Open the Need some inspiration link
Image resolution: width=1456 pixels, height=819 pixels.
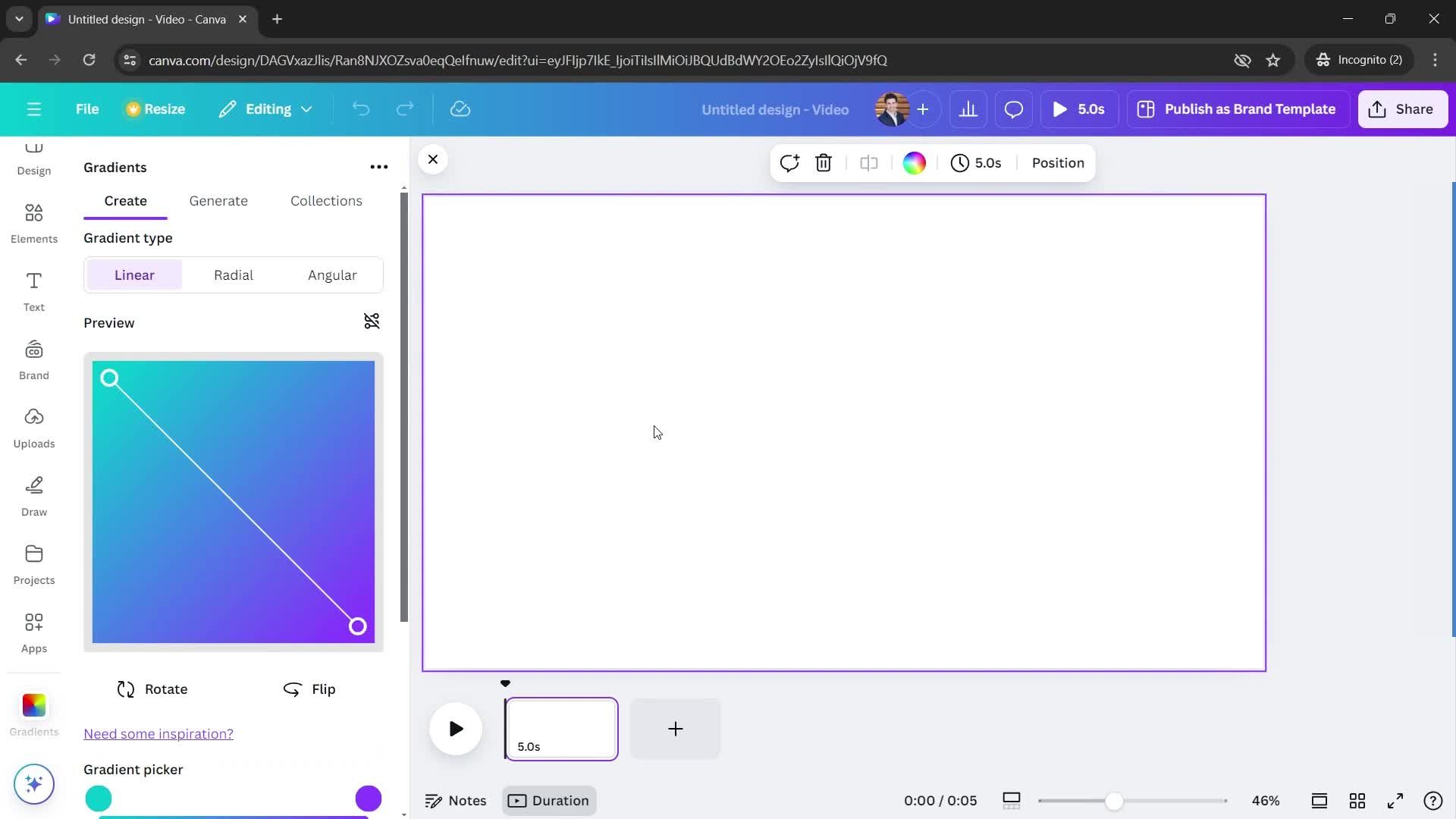(158, 733)
